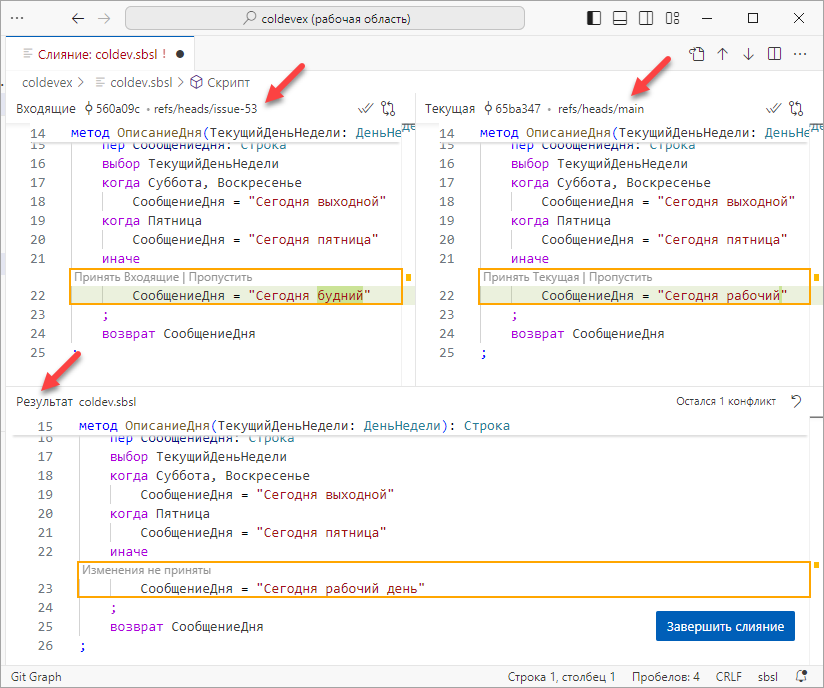The width and height of the screenshot is (824, 688).
Task: Open the editor more actions ellipsis menu
Action: [800, 54]
